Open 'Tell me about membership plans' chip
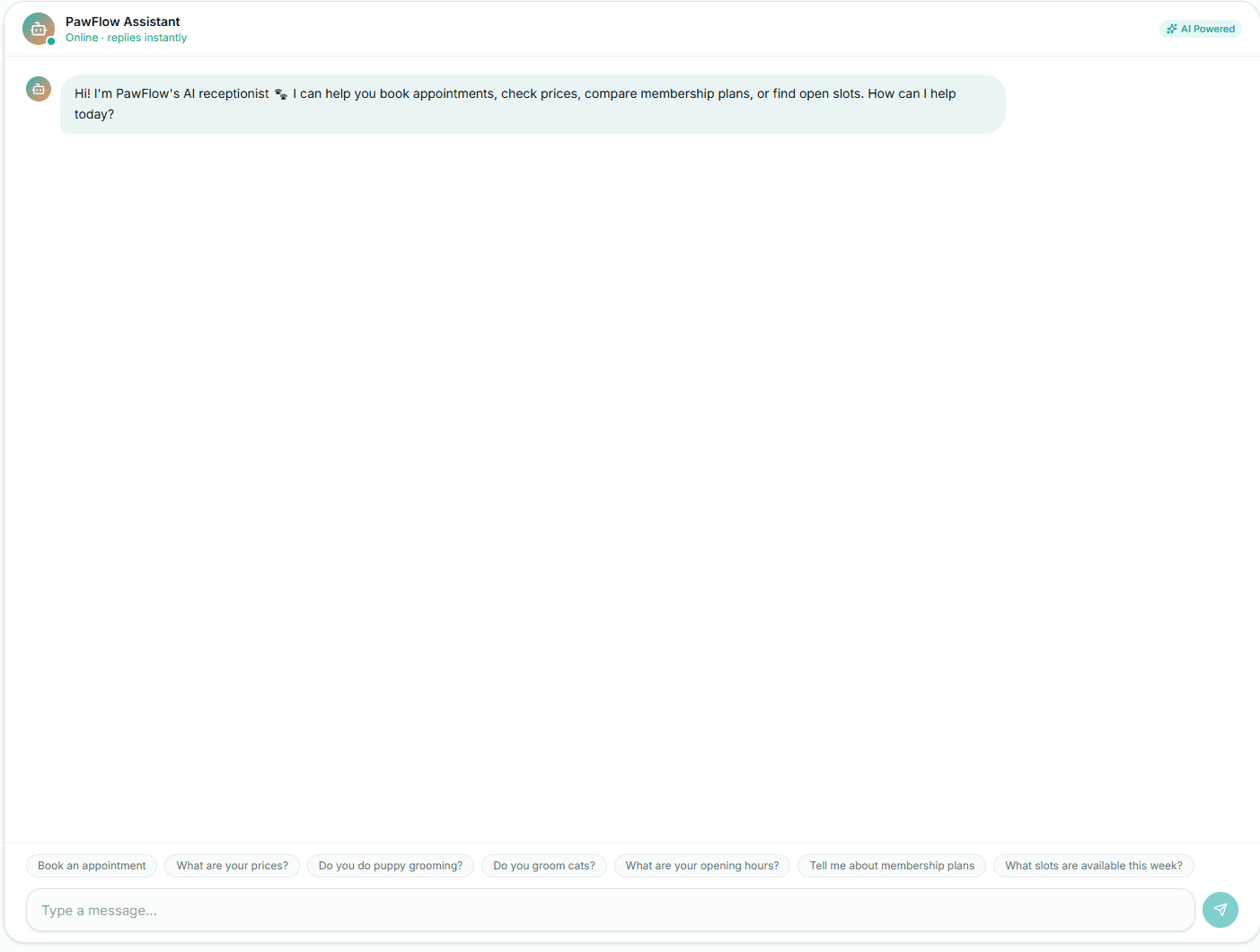Image resolution: width=1260 pixels, height=952 pixels. 892,866
